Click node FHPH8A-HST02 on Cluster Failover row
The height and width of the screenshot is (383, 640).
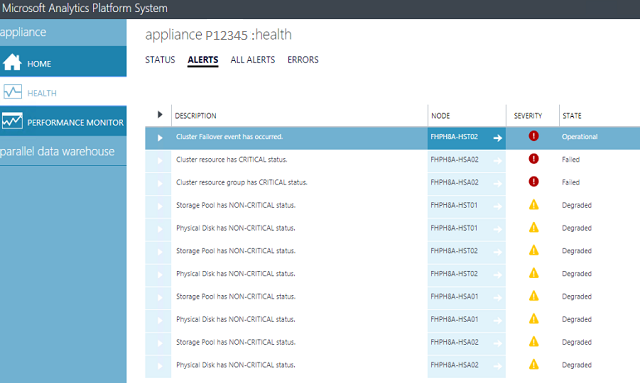(x=454, y=137)
